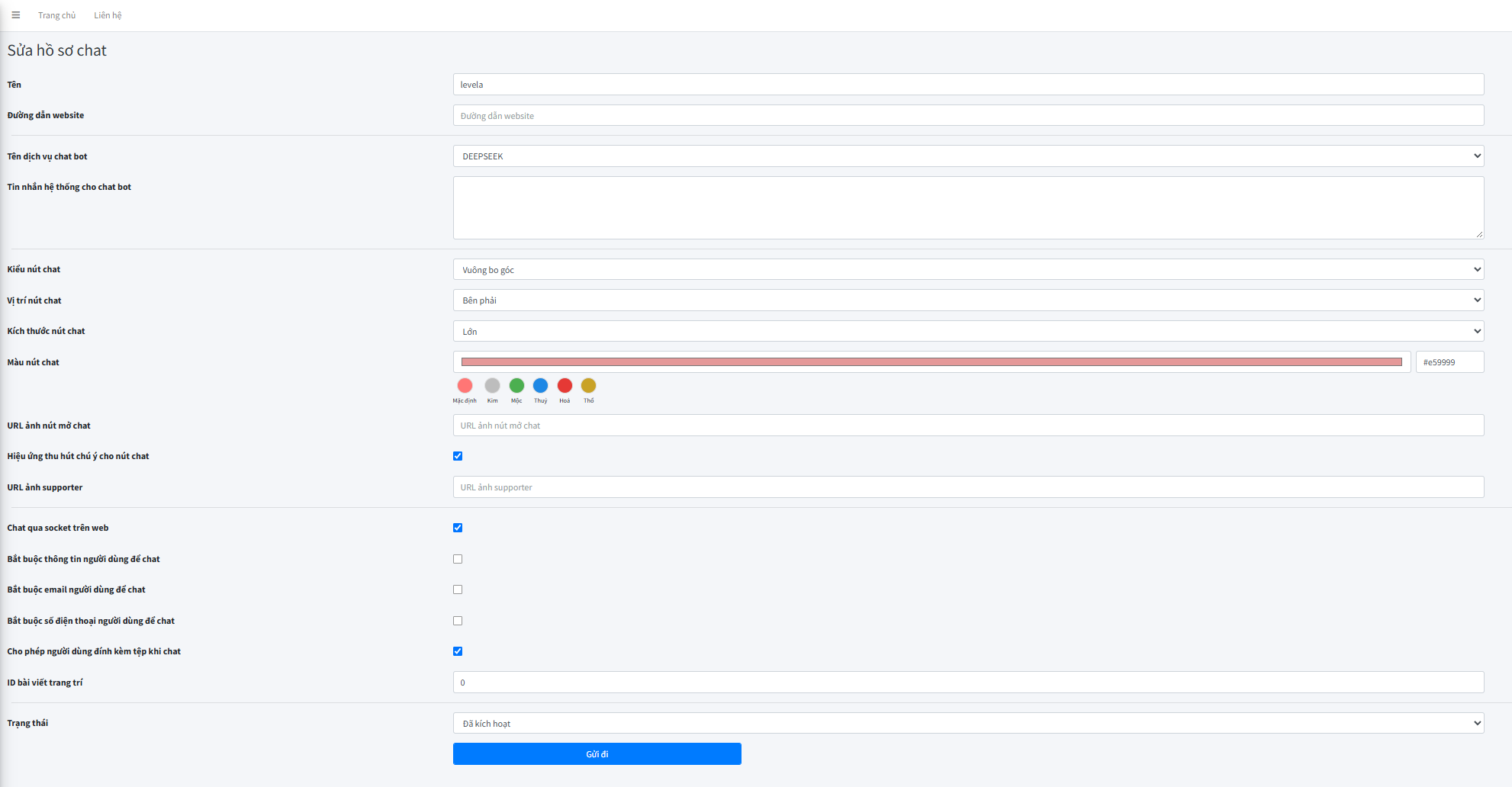
Task: Open the Kích thước nút chat dropdown
Action: pos(968,332)
